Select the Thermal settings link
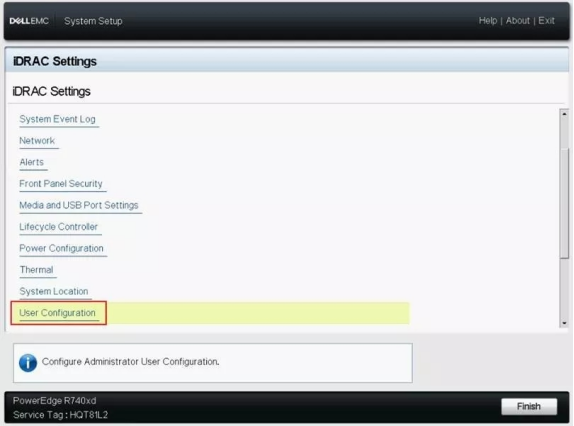Image resolution: width=574 pixels, height=426 pixels. tap(36, 270)
